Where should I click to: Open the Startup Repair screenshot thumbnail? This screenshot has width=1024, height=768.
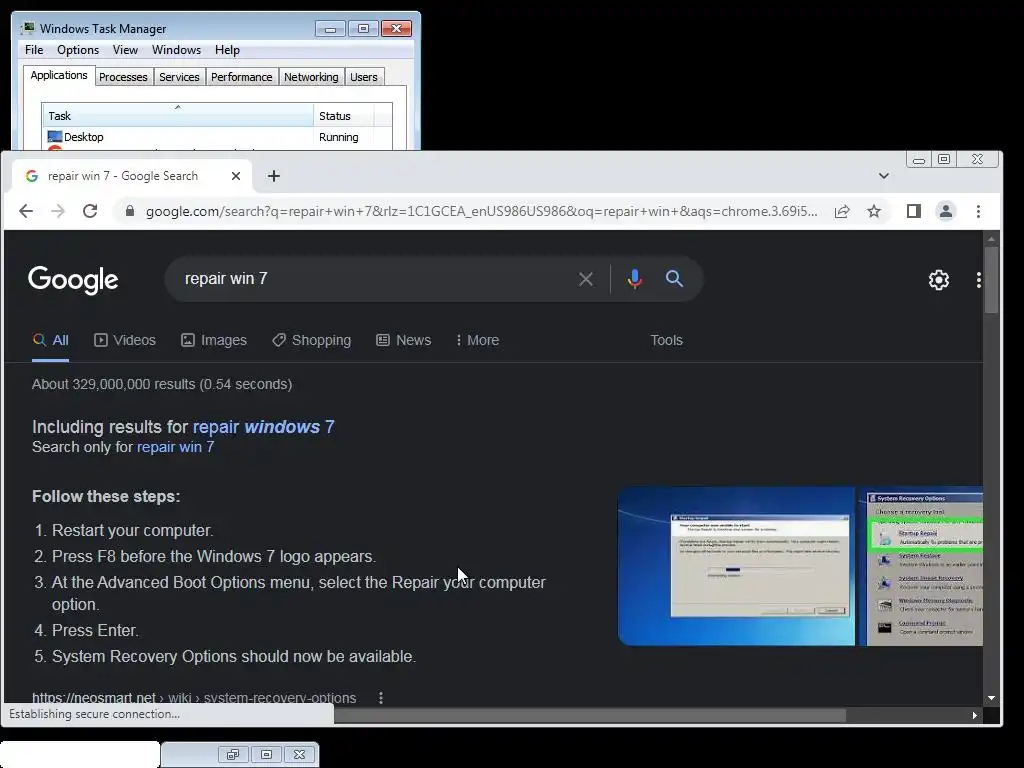(x=736, y=566)
